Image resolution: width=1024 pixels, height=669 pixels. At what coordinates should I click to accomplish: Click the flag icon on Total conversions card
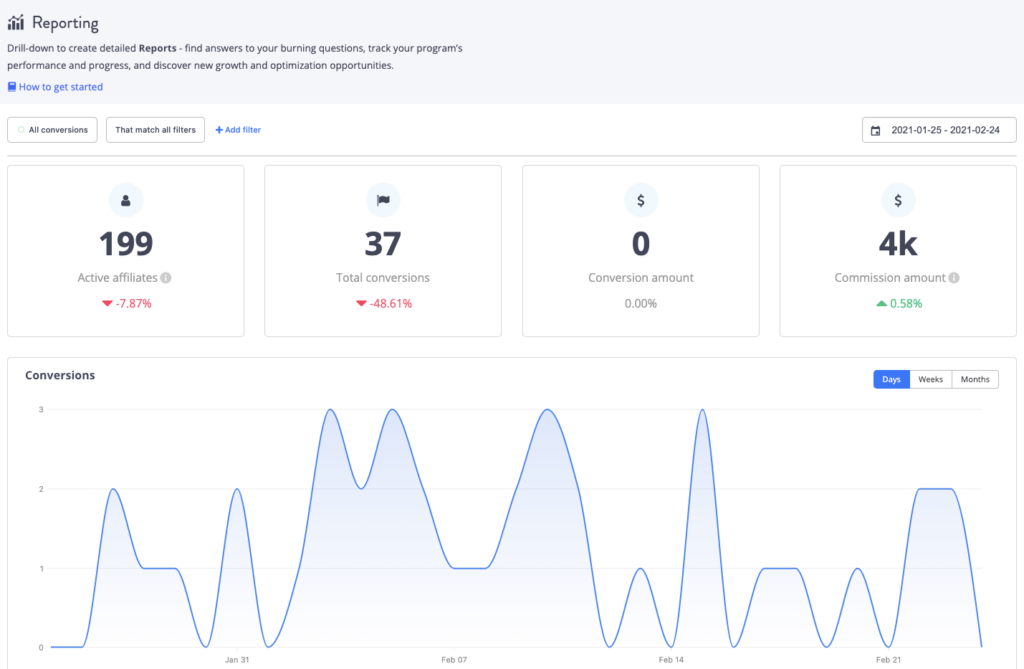[383, 200]
